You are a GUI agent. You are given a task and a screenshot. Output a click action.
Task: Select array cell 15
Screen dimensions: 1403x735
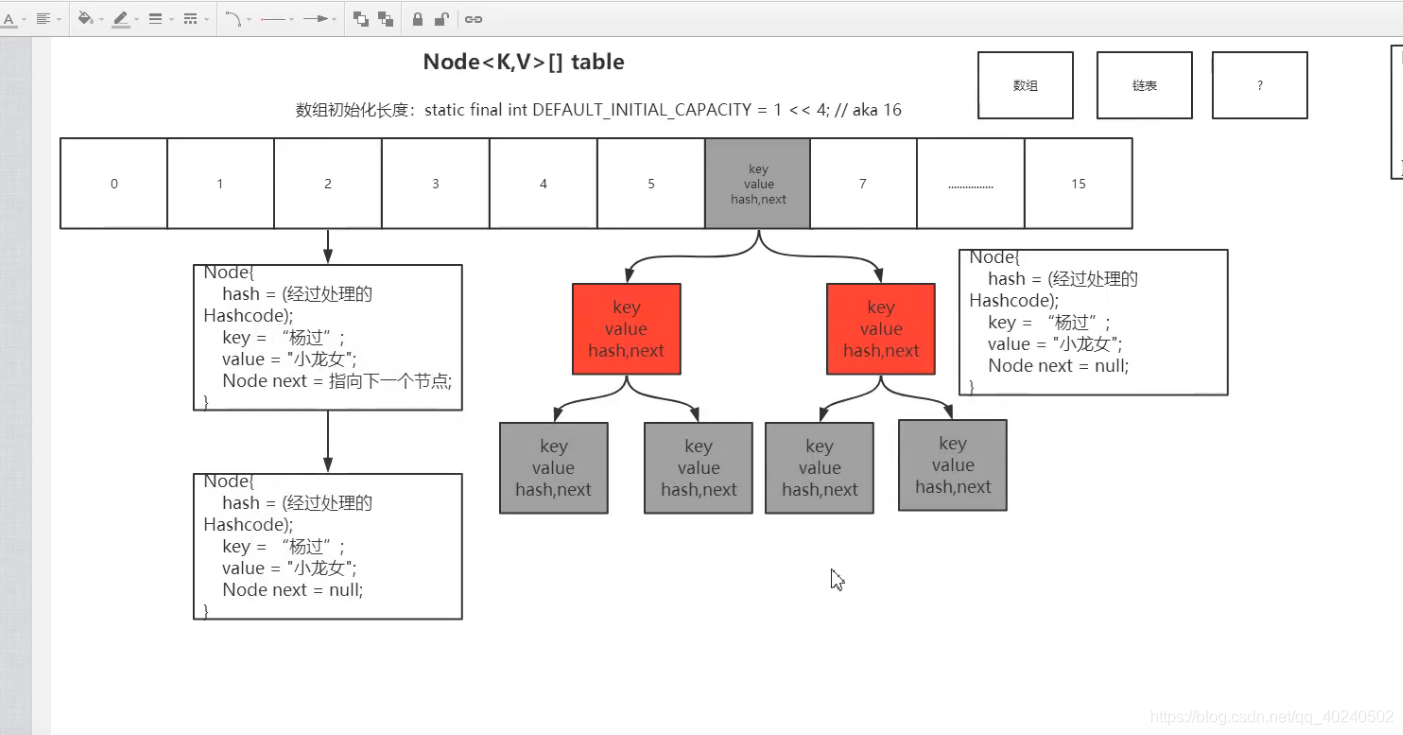tap(1078, 184)
